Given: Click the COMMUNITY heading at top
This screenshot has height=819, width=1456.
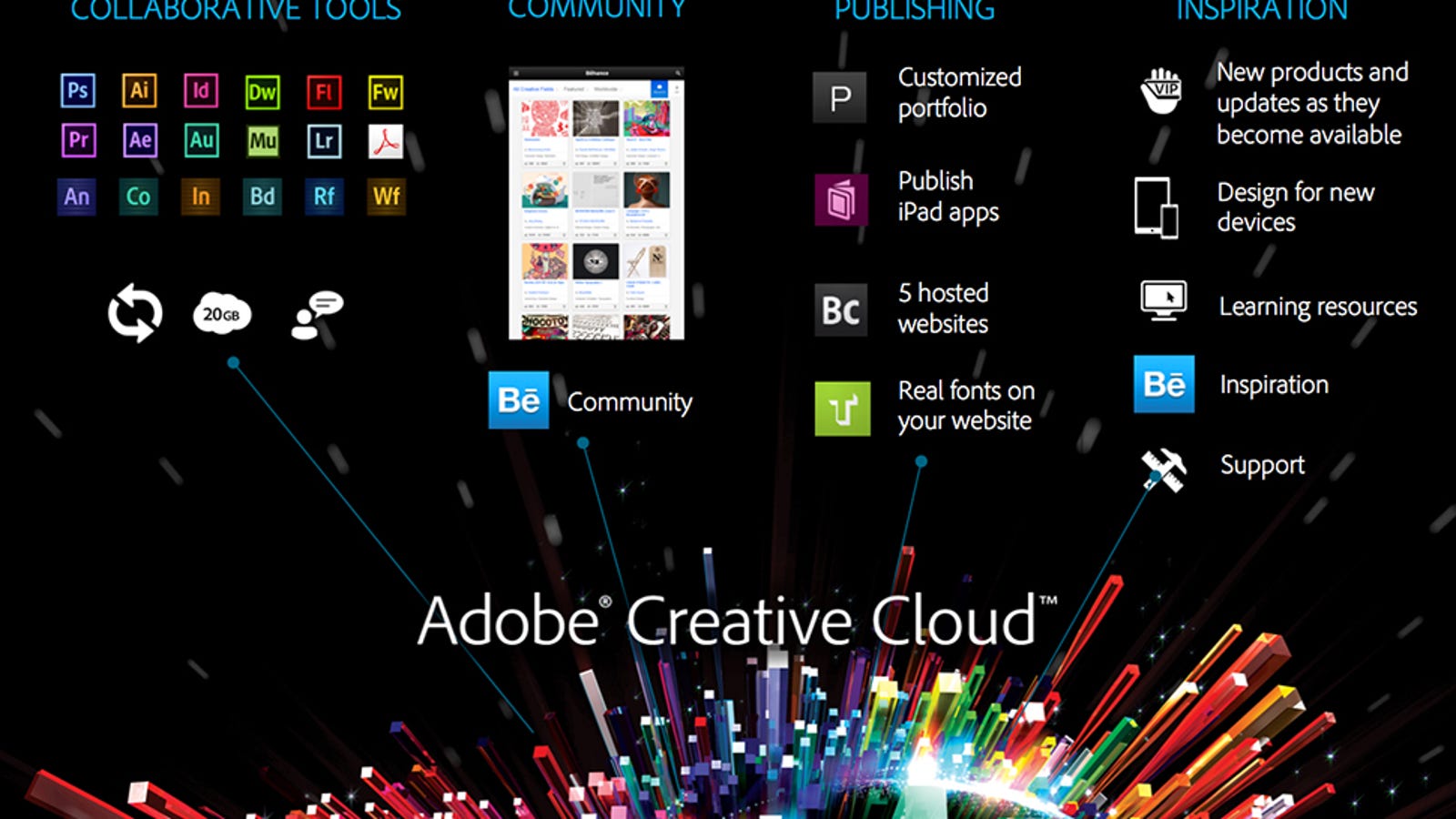Looking at the screenshot, I should 597,10.
